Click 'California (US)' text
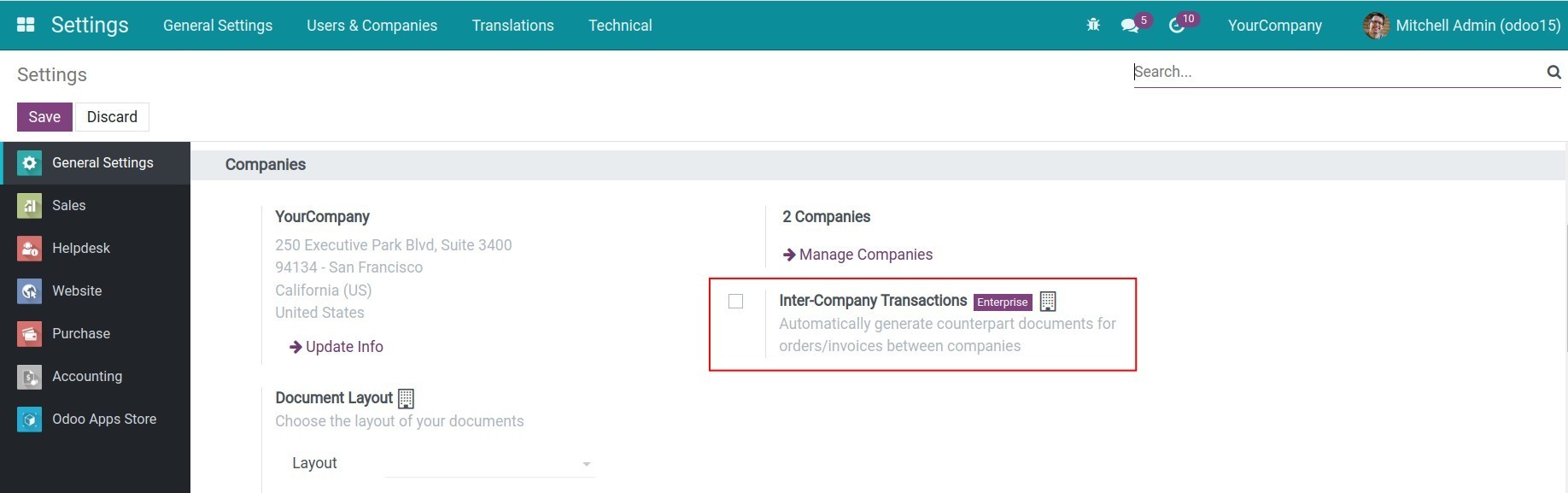The width and height of the screenshot is (1568, 493). [324, 291]
